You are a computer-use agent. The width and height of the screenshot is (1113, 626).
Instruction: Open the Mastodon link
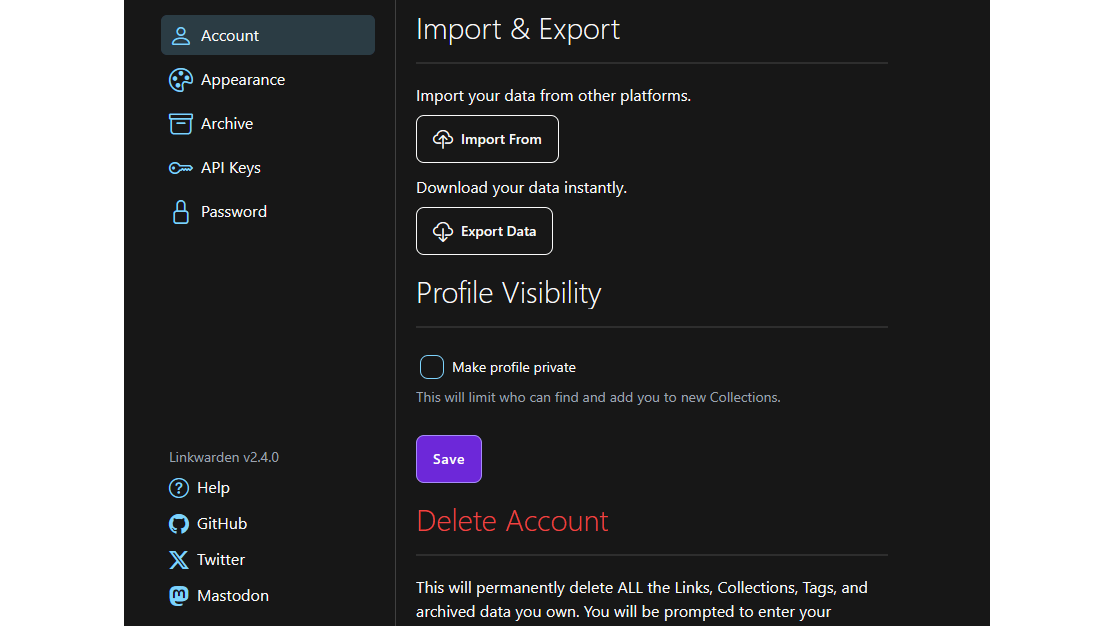[233, 596]
